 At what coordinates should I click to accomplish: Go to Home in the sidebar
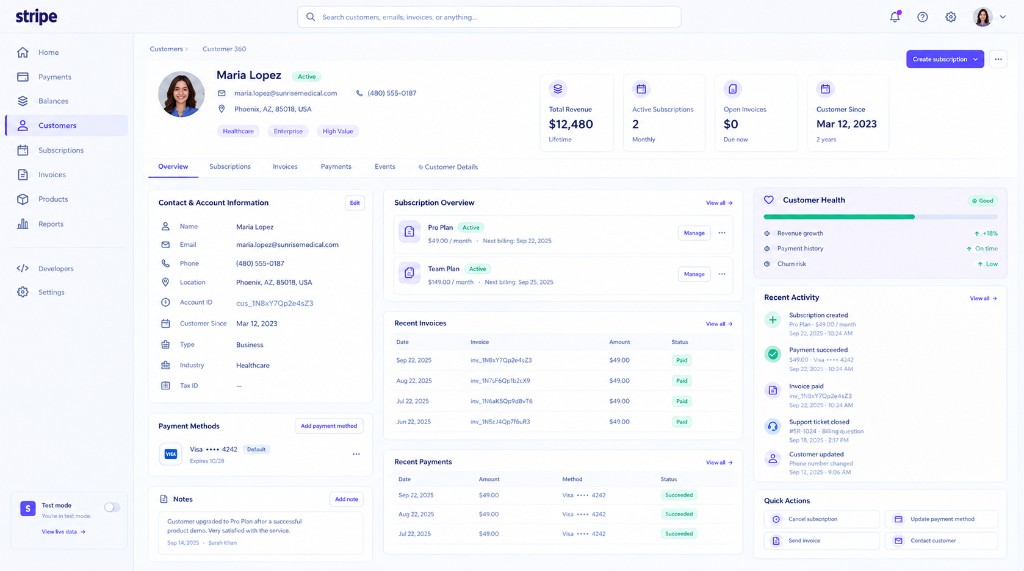click(x=67, y=52)
